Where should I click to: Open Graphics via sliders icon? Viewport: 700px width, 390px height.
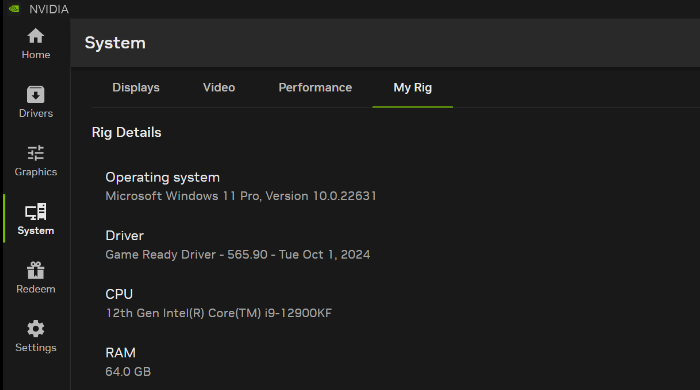[36, 153]
